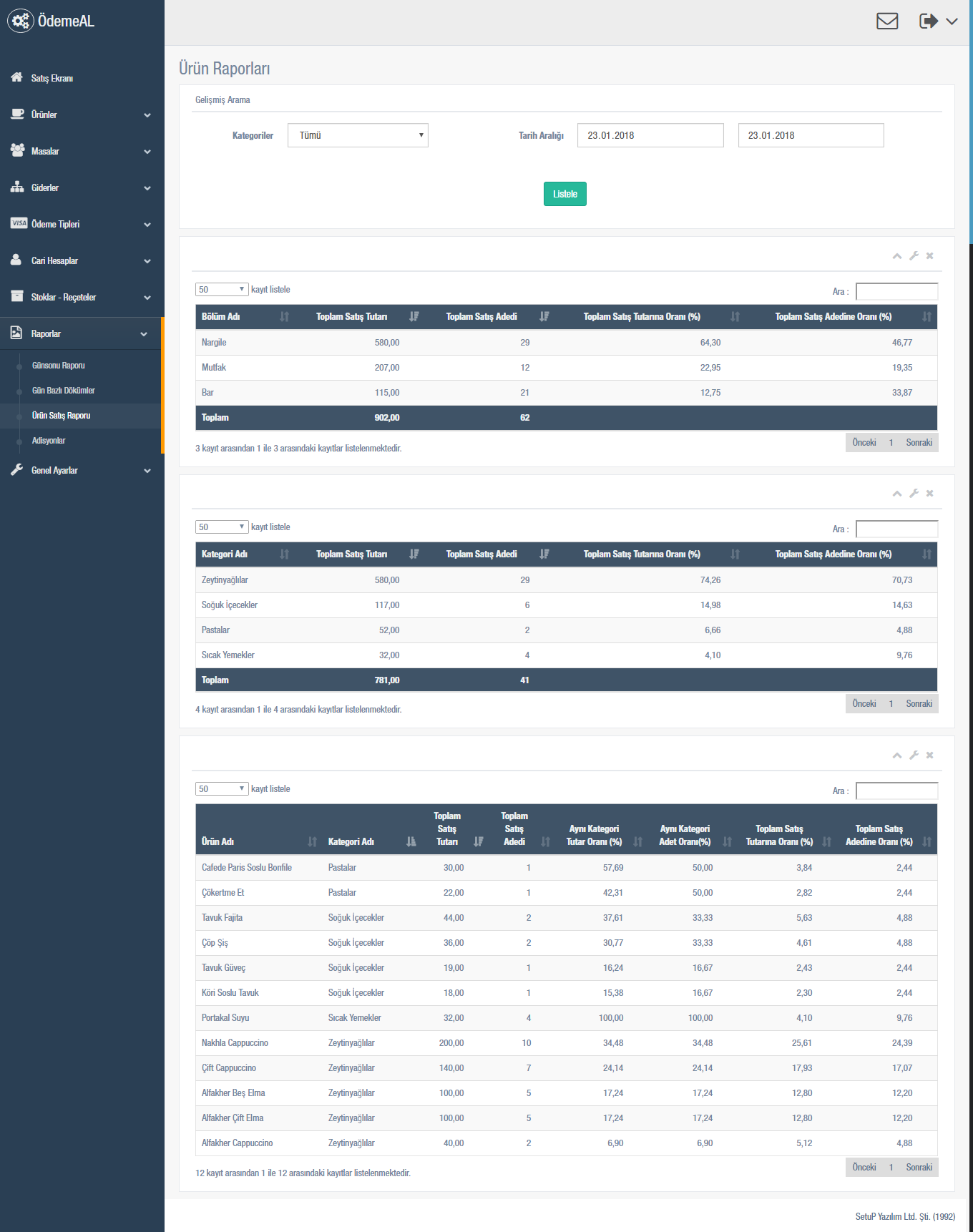Image resolution: width=973 pixels, height=1232 pixels.
Task: Focus the Ara search box of Bölüm table
Action: coord(896,291)
